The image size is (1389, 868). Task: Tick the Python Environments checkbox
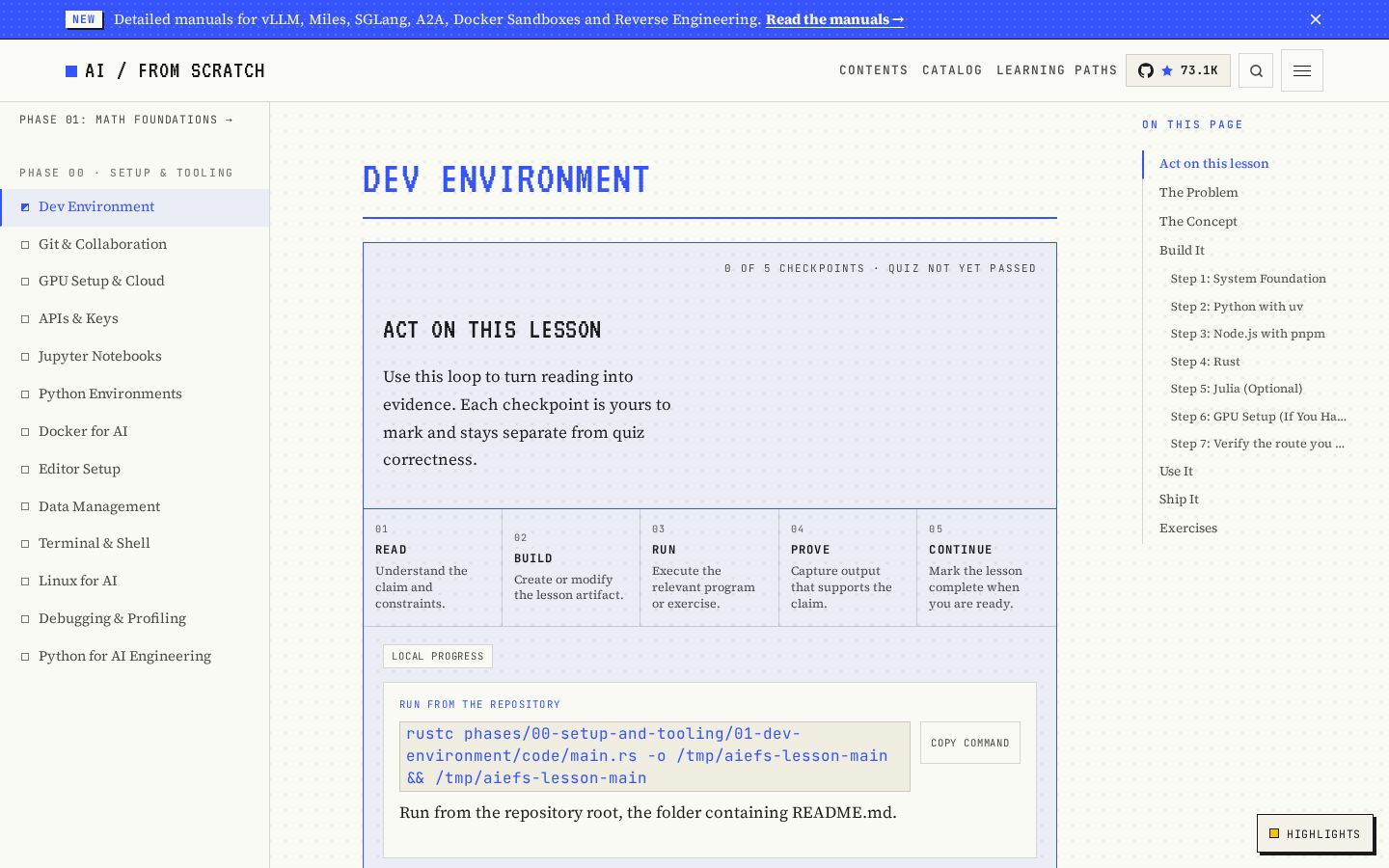click(x=25, y=394)
